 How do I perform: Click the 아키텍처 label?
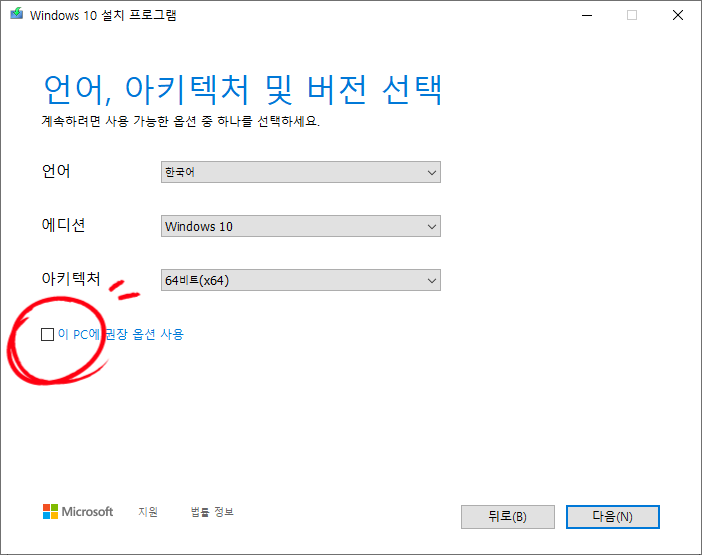[x=71, y=278]
